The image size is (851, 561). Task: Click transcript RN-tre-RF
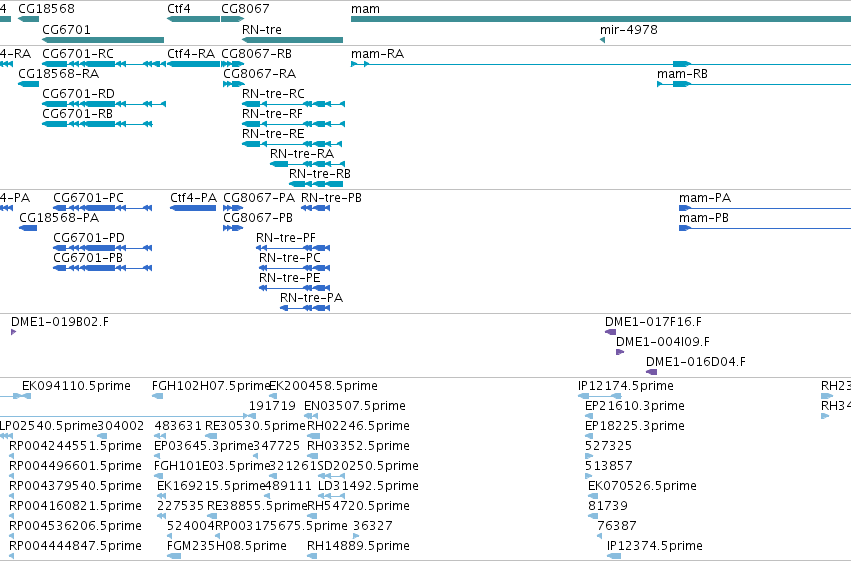(294, 124)
